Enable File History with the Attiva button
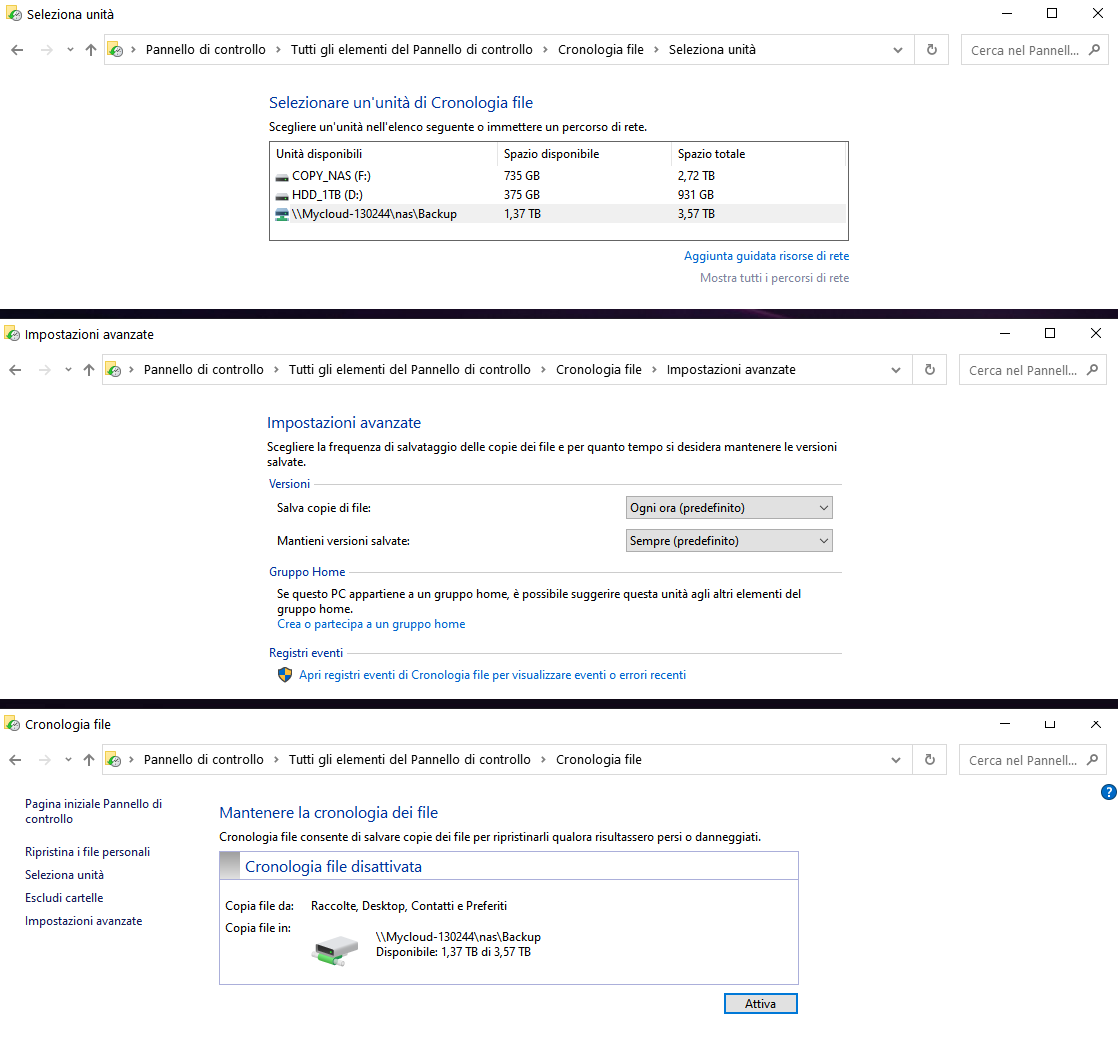The width and height of the screenshot is (1118, 1046). 760,1003
